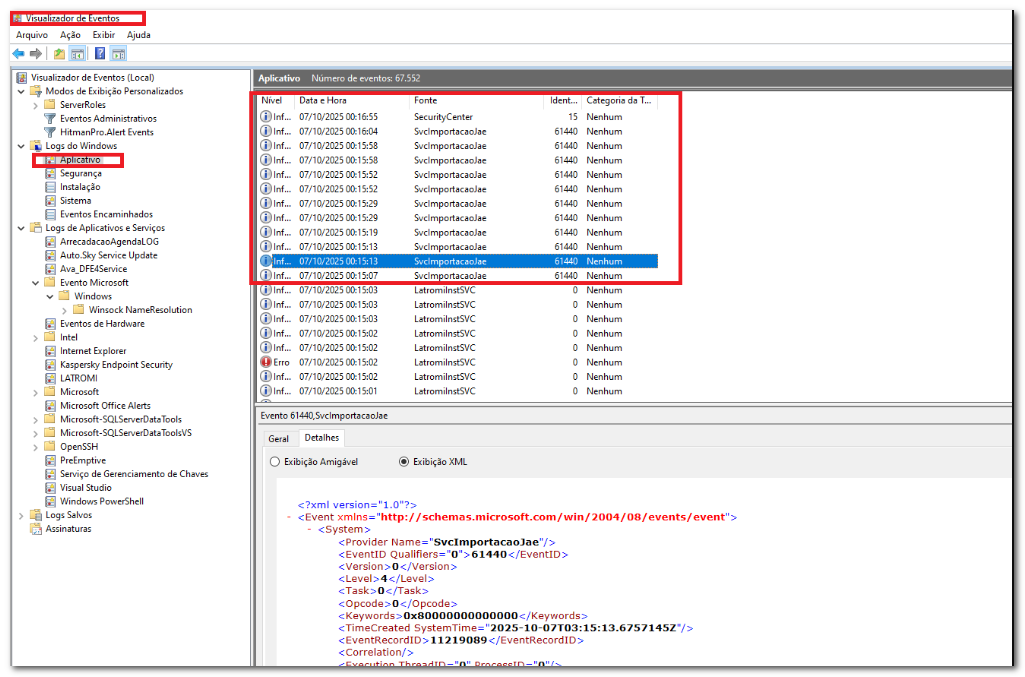This screenshot has height=677, width=1025.
Task: Expand the Winsock NameResolution folder
Action: (64, 310)
